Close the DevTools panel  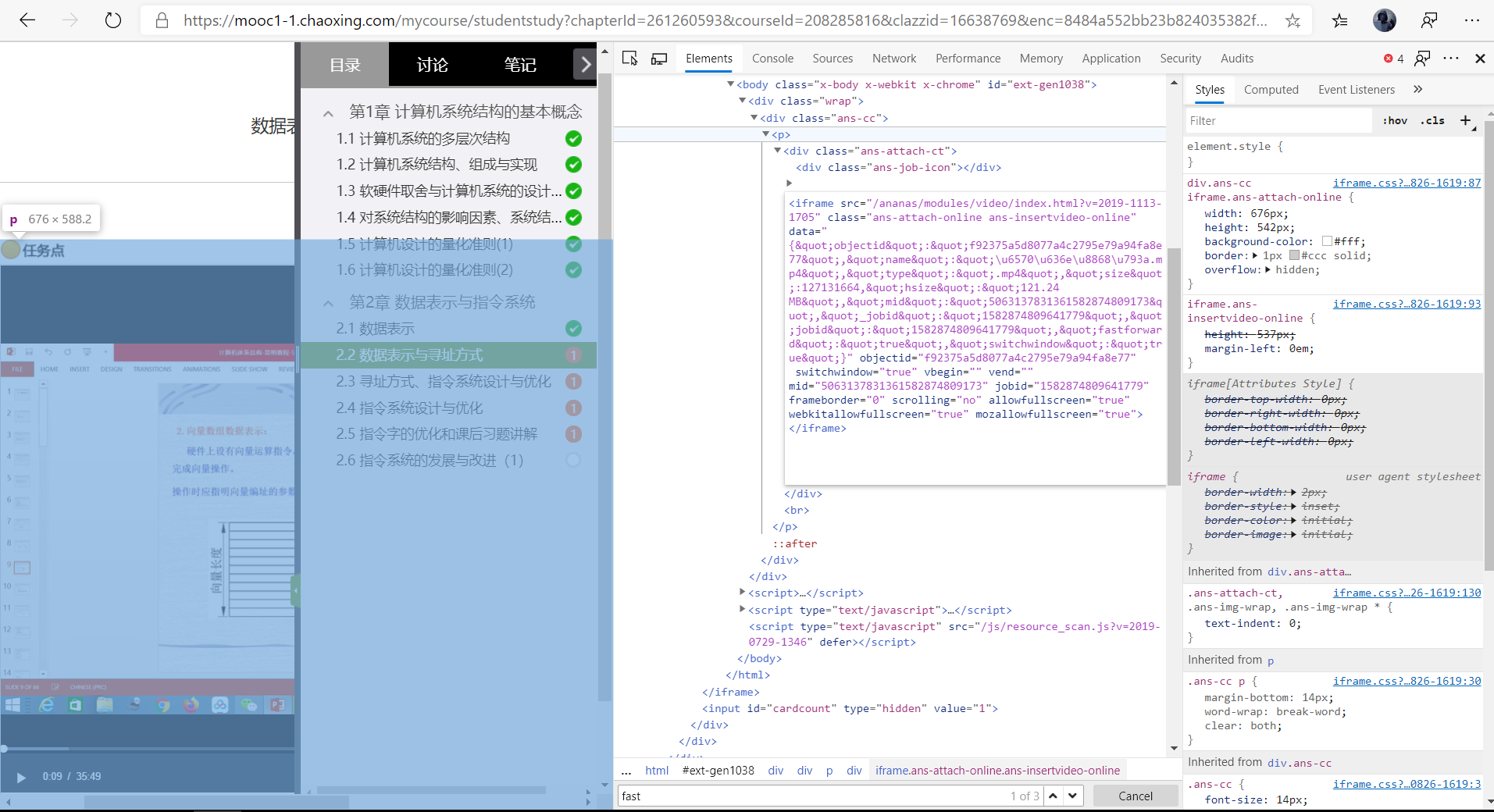point(1480,58)
